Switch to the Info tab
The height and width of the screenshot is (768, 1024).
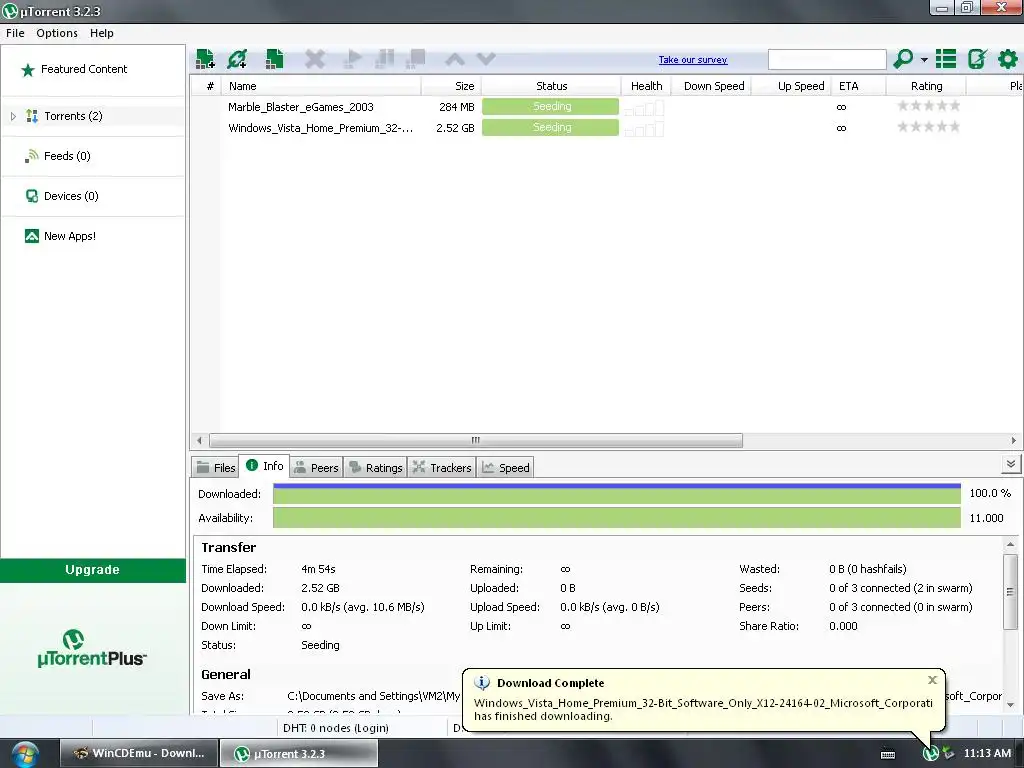pyautogui.click(x=264, y=466)
